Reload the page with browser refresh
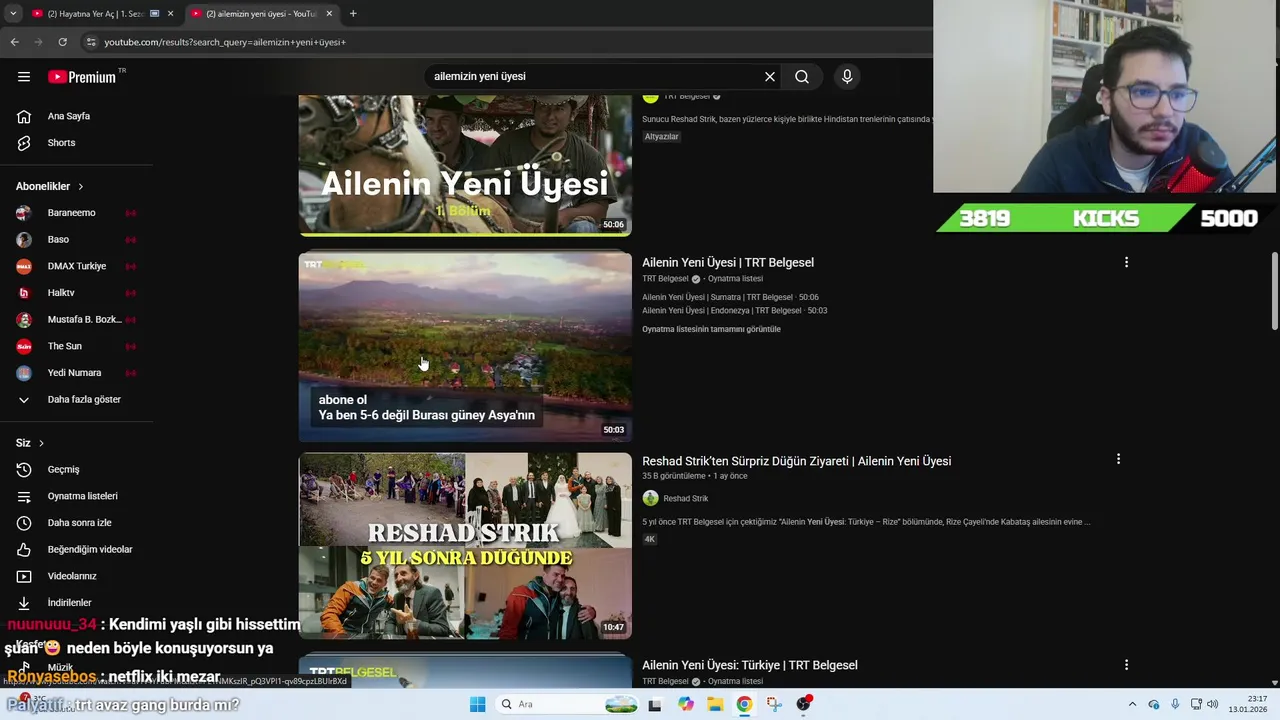Screen dimensions: 1280x720 tap(62, 42)
